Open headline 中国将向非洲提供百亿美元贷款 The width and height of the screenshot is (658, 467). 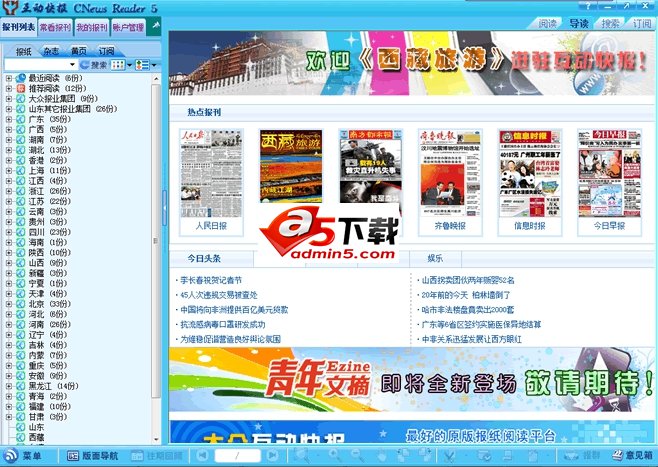click(234, 310)
